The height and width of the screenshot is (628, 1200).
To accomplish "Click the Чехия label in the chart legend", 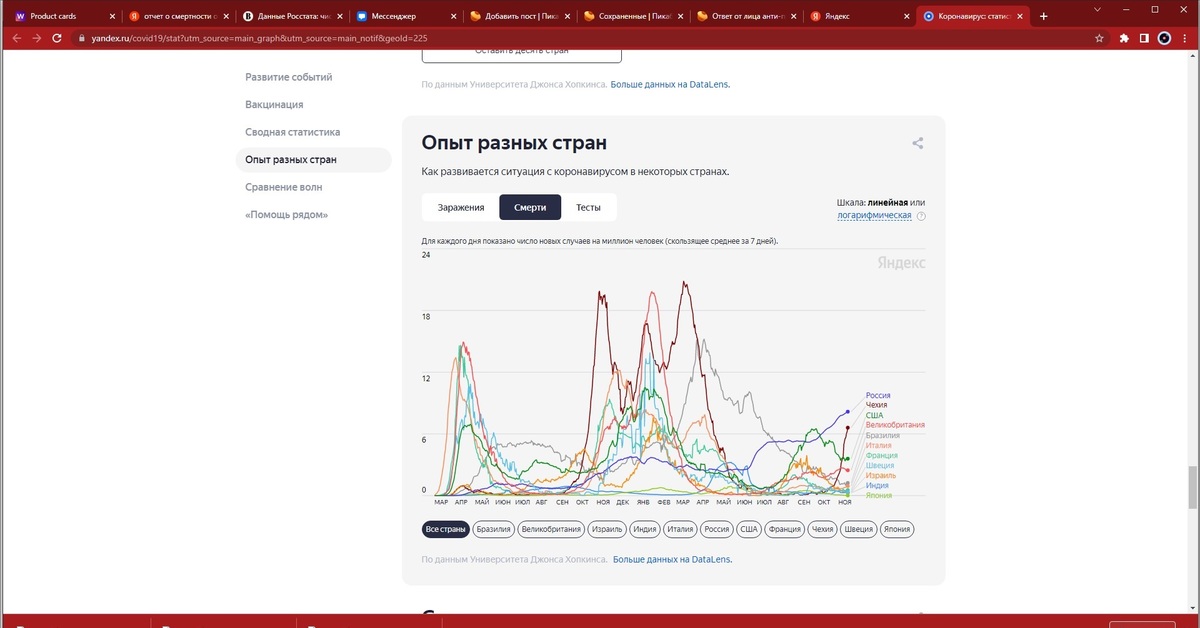I will (876, 405).
